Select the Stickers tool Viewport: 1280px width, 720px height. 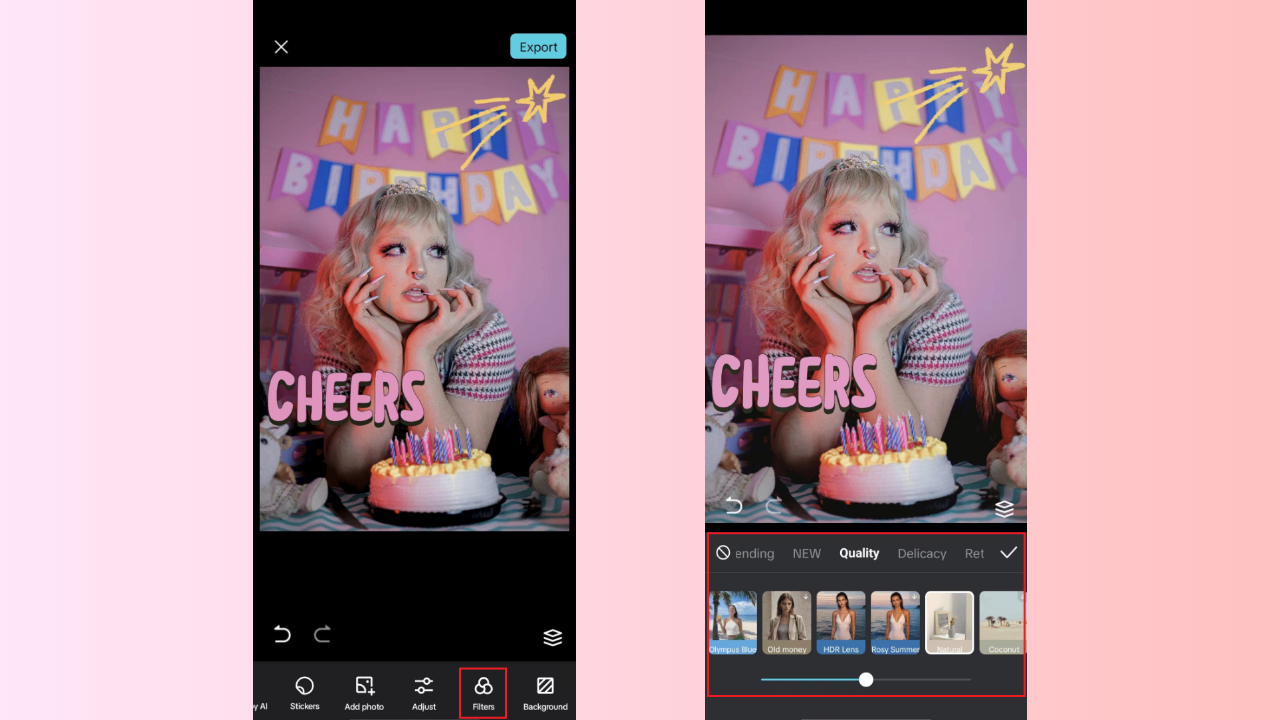tap(304, 692)
